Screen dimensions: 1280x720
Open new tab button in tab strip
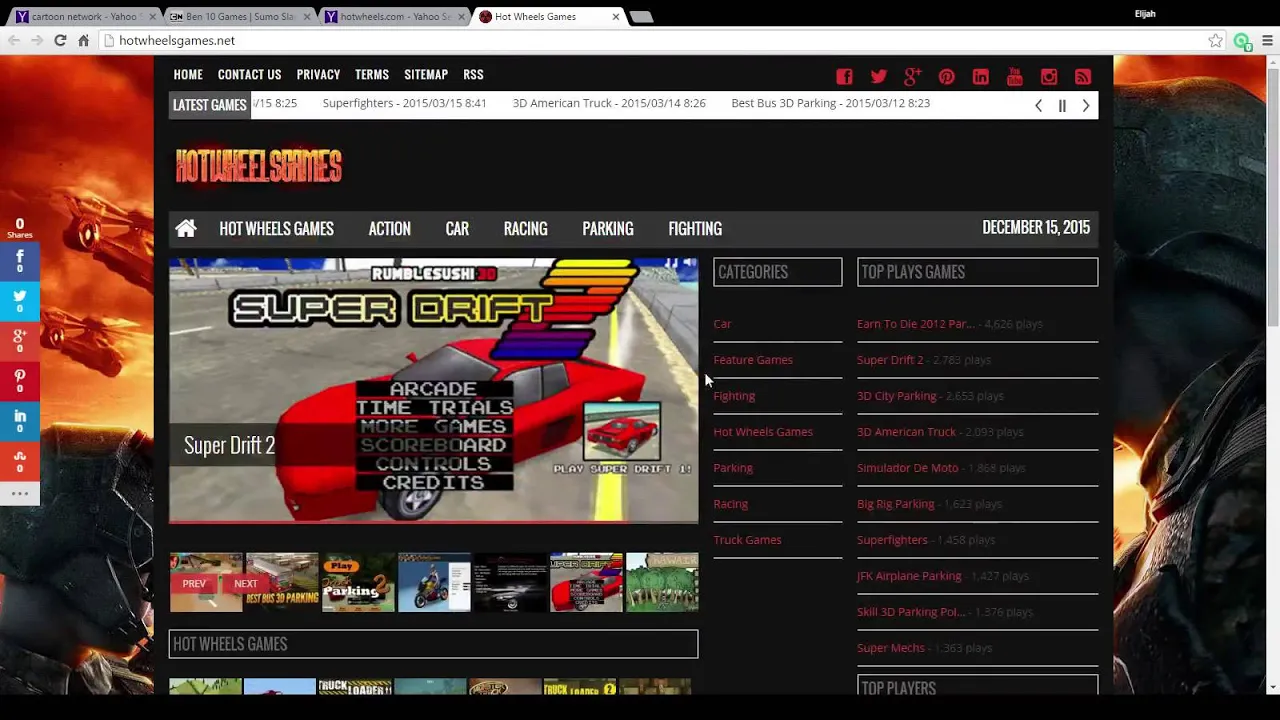tap(641, 17)
